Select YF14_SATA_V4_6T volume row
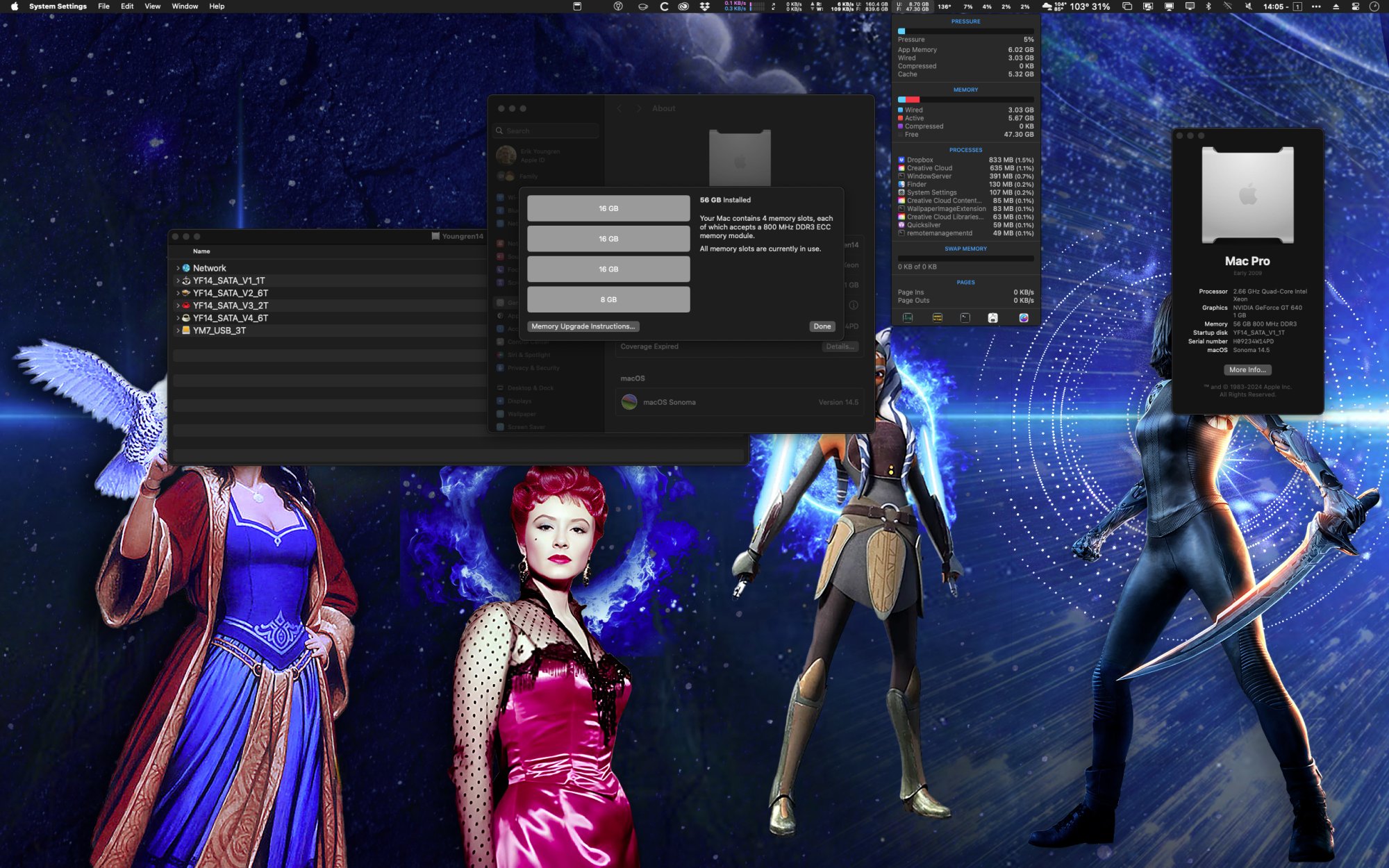Viewport: 1389px width, 868px height. (x=230, y=318)
